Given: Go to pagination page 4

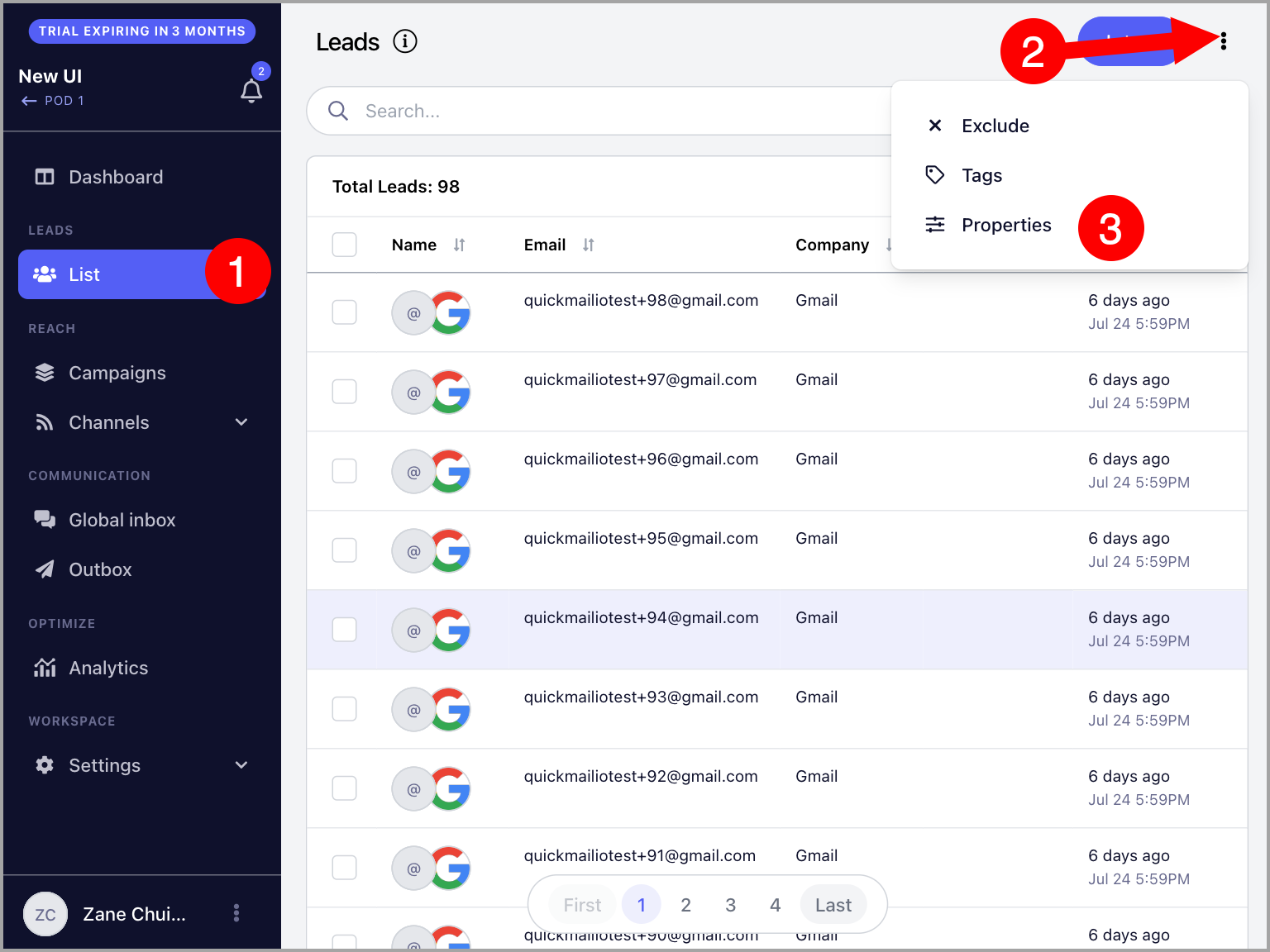Looking at the screenshot, I should [x=775, y=905].
